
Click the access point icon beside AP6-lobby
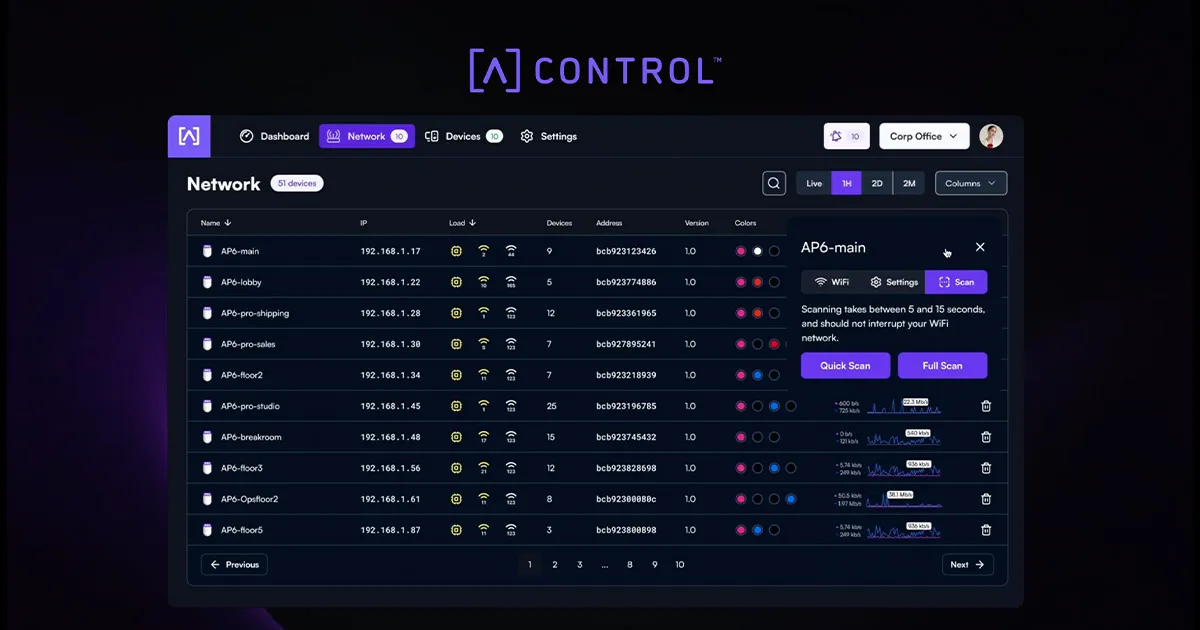tap(207, 282)
